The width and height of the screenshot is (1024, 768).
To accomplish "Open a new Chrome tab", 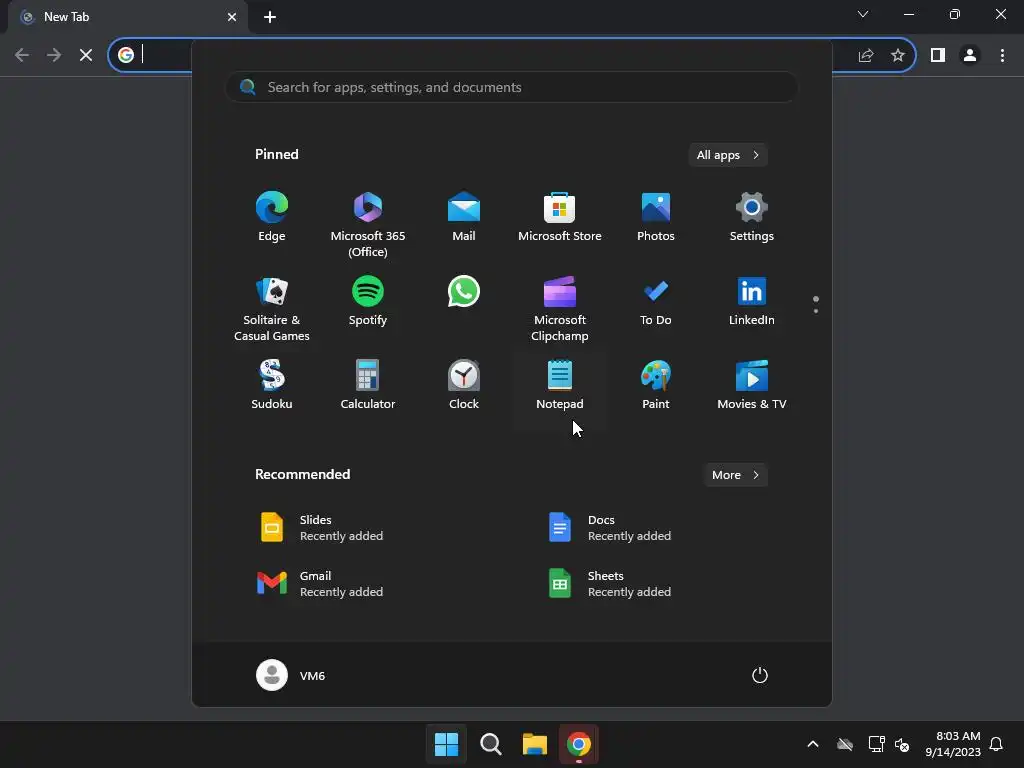I will pyautogui.click(x=270, y=17).
